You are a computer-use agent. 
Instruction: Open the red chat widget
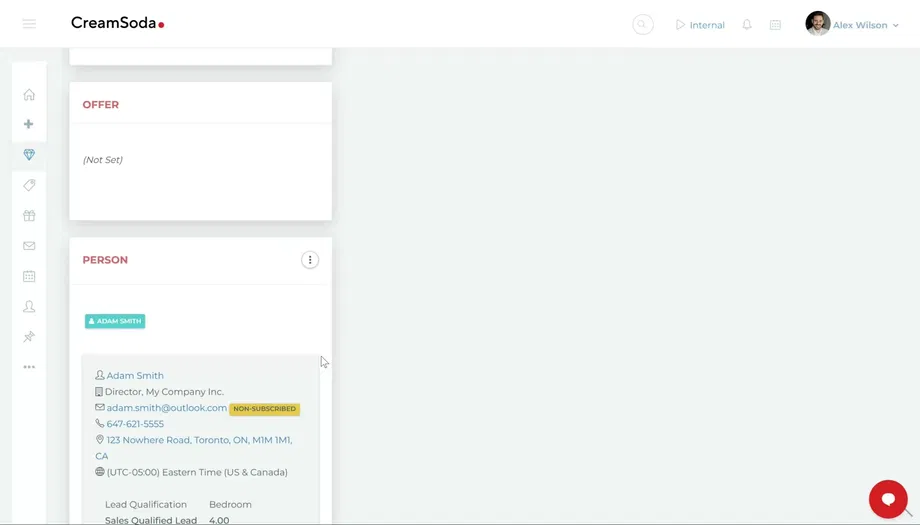point(888,499)
